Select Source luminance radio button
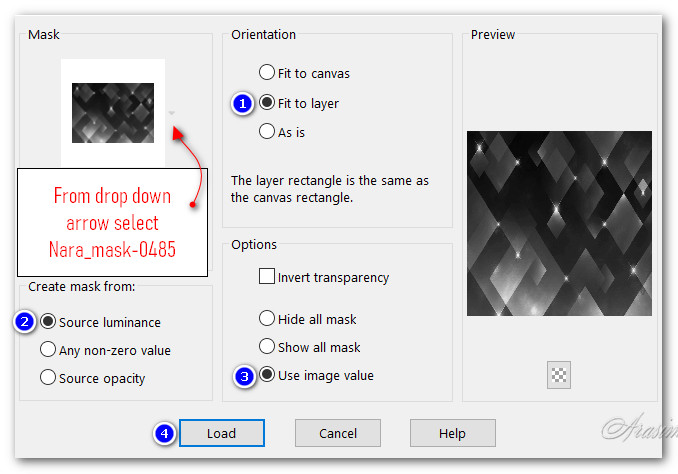The image size is (678, 474). [x=47, y=322]
